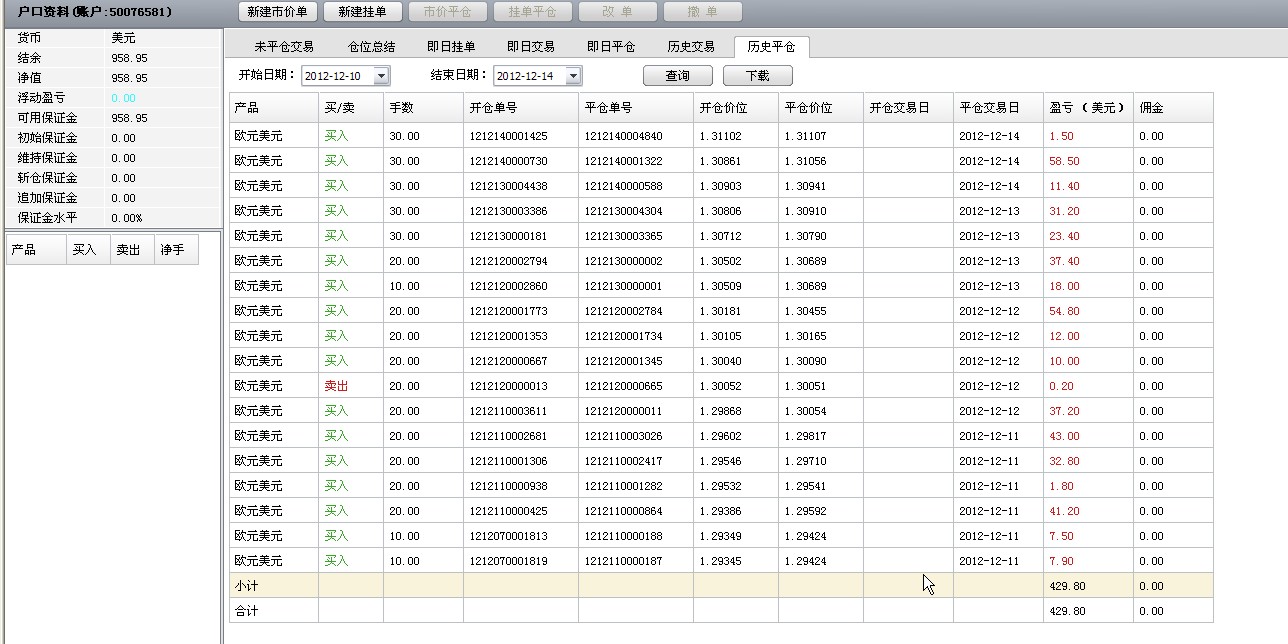Open the 结束日期 end date dropdown
The width and height of the screenshot is (1288, 644).
coord(573,76)
